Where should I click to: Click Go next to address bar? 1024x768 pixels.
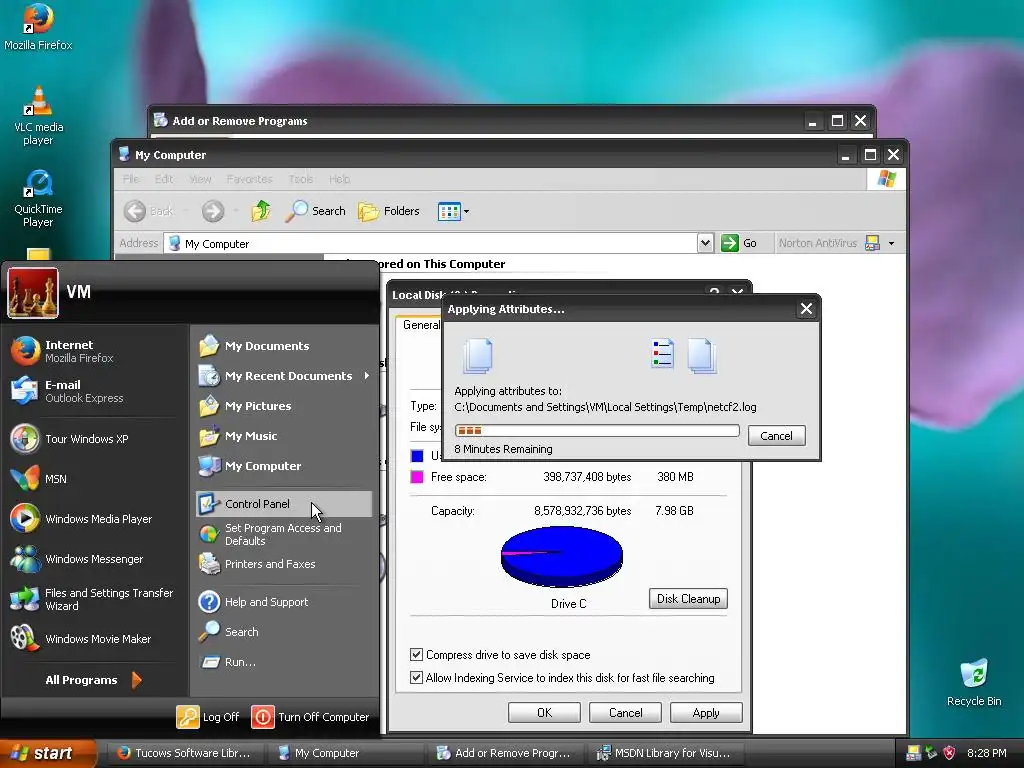(x=739, y=243)
